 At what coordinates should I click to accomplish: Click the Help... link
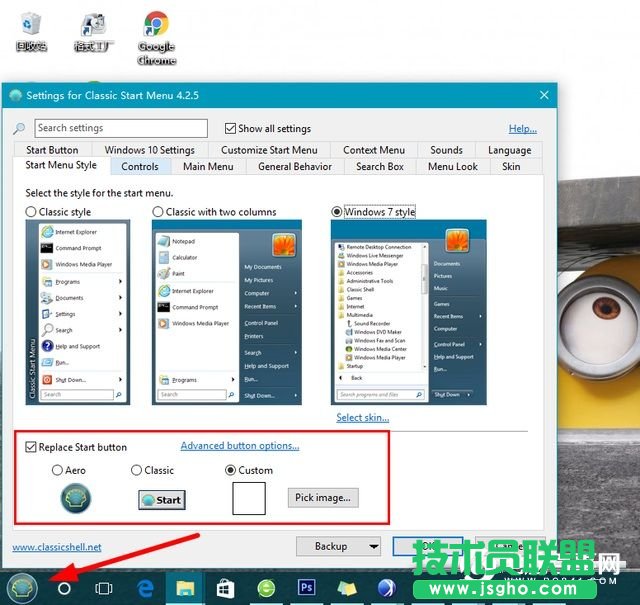coord(523,129)
